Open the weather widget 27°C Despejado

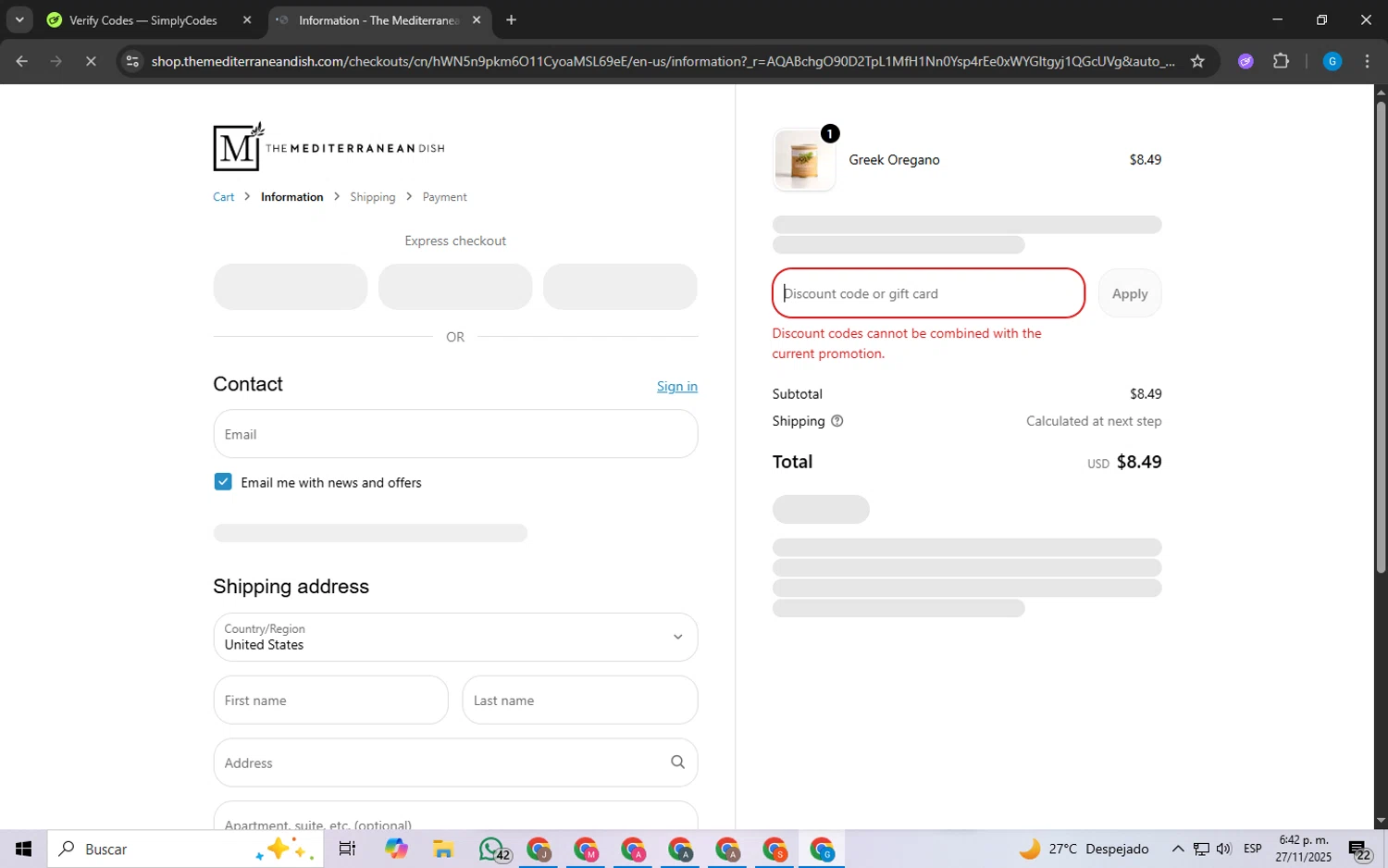[x=1084, y=849]
